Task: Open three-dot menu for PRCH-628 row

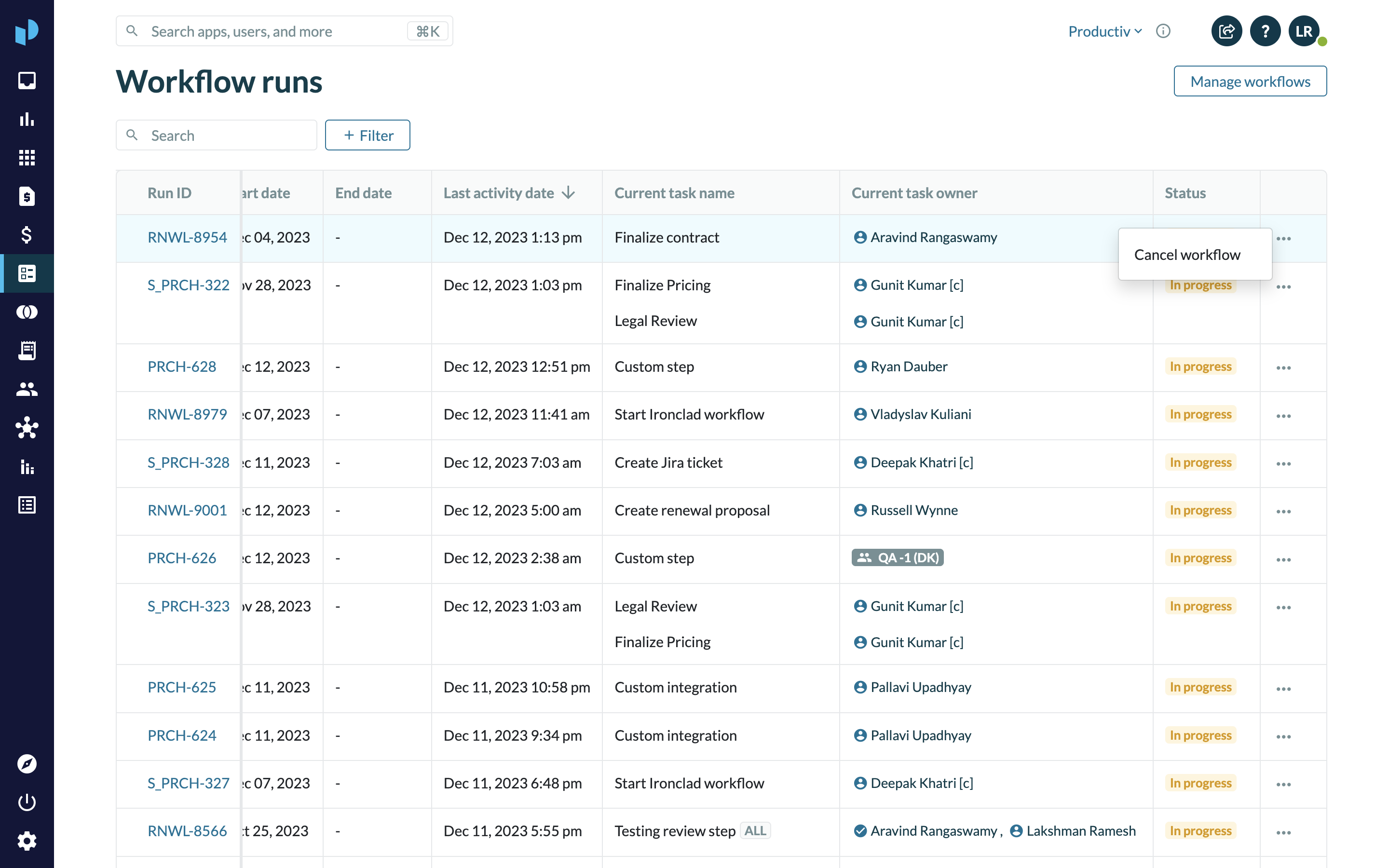Action: tap(1283, 367)
